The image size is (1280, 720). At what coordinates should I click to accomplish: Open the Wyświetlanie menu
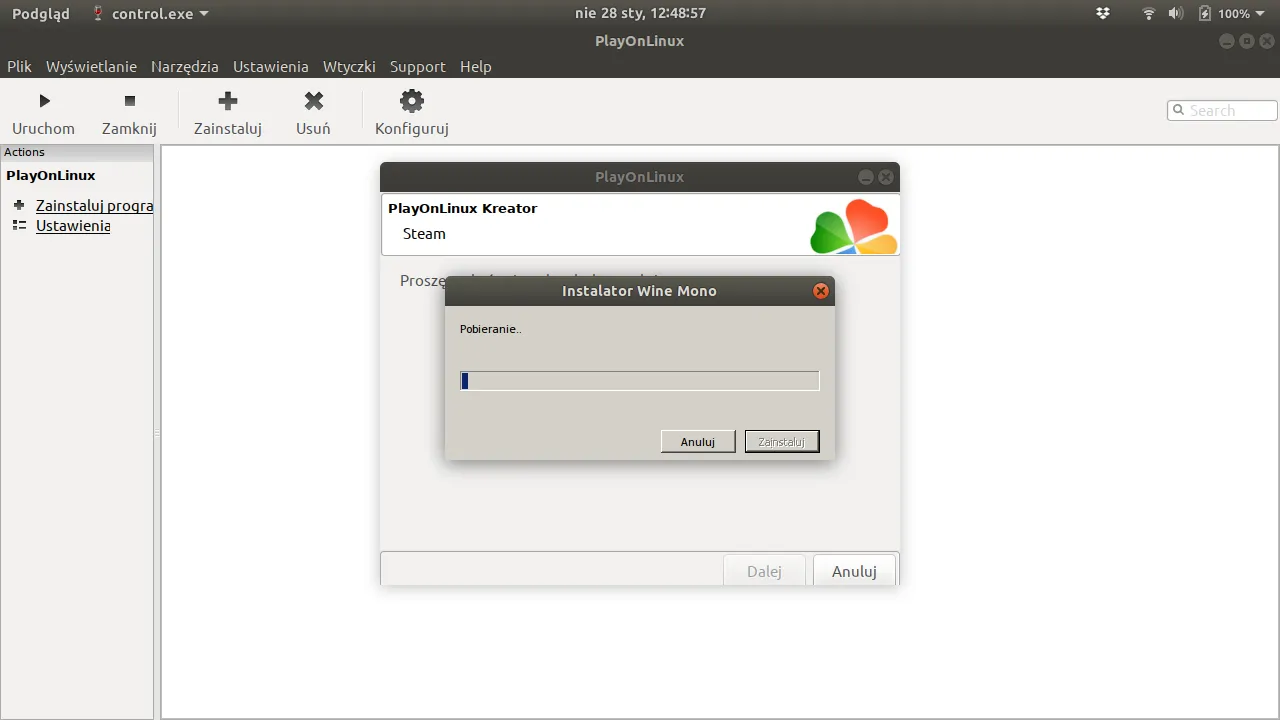pos(91,66)
